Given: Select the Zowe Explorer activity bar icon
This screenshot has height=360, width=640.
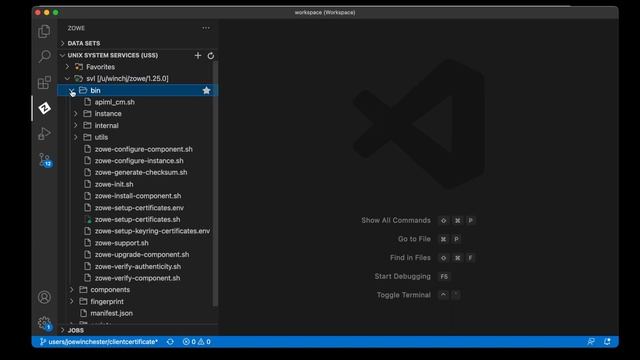Looking at the screenshot, I should coord(44,108).
